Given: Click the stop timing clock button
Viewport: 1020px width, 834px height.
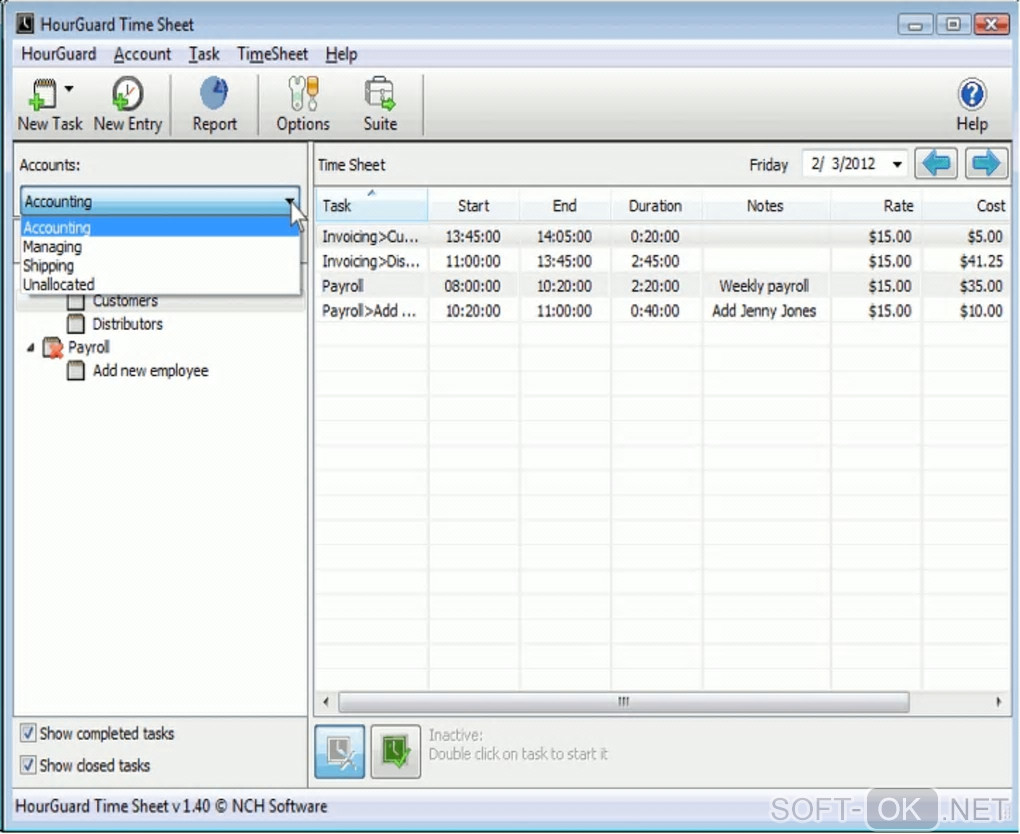Looking at the screenshot, I should 340,751.
